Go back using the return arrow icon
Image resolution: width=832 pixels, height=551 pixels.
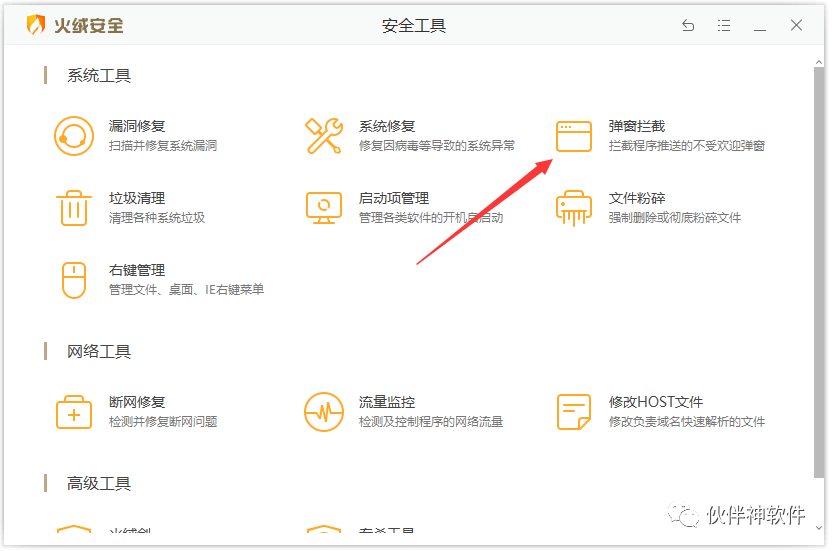point(688,25)
